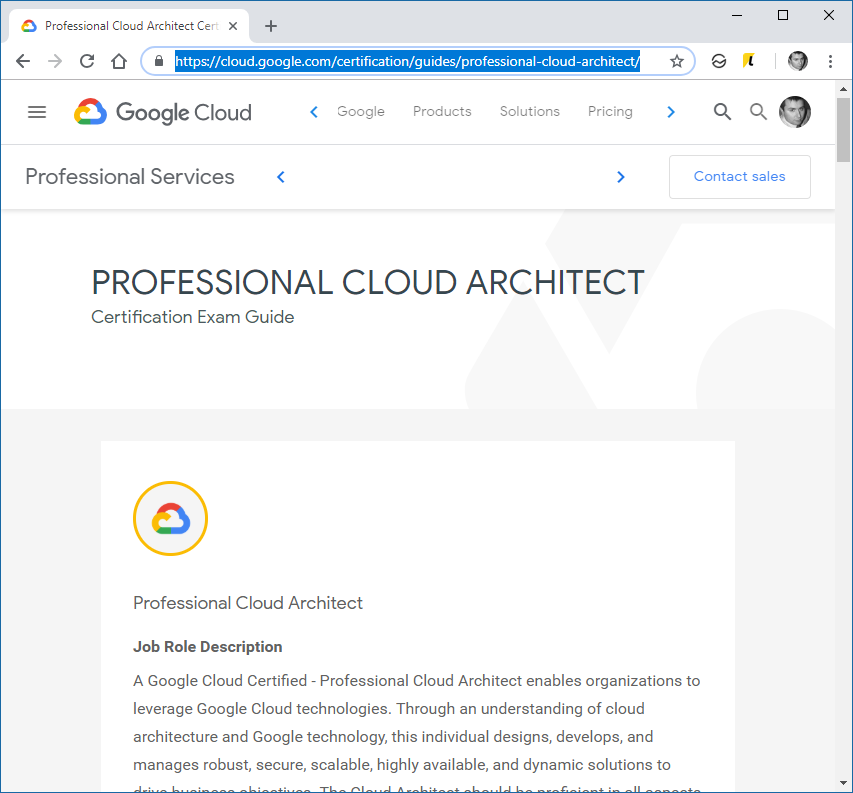
Task: Open the Professional Services link
Action: (130, 177)
